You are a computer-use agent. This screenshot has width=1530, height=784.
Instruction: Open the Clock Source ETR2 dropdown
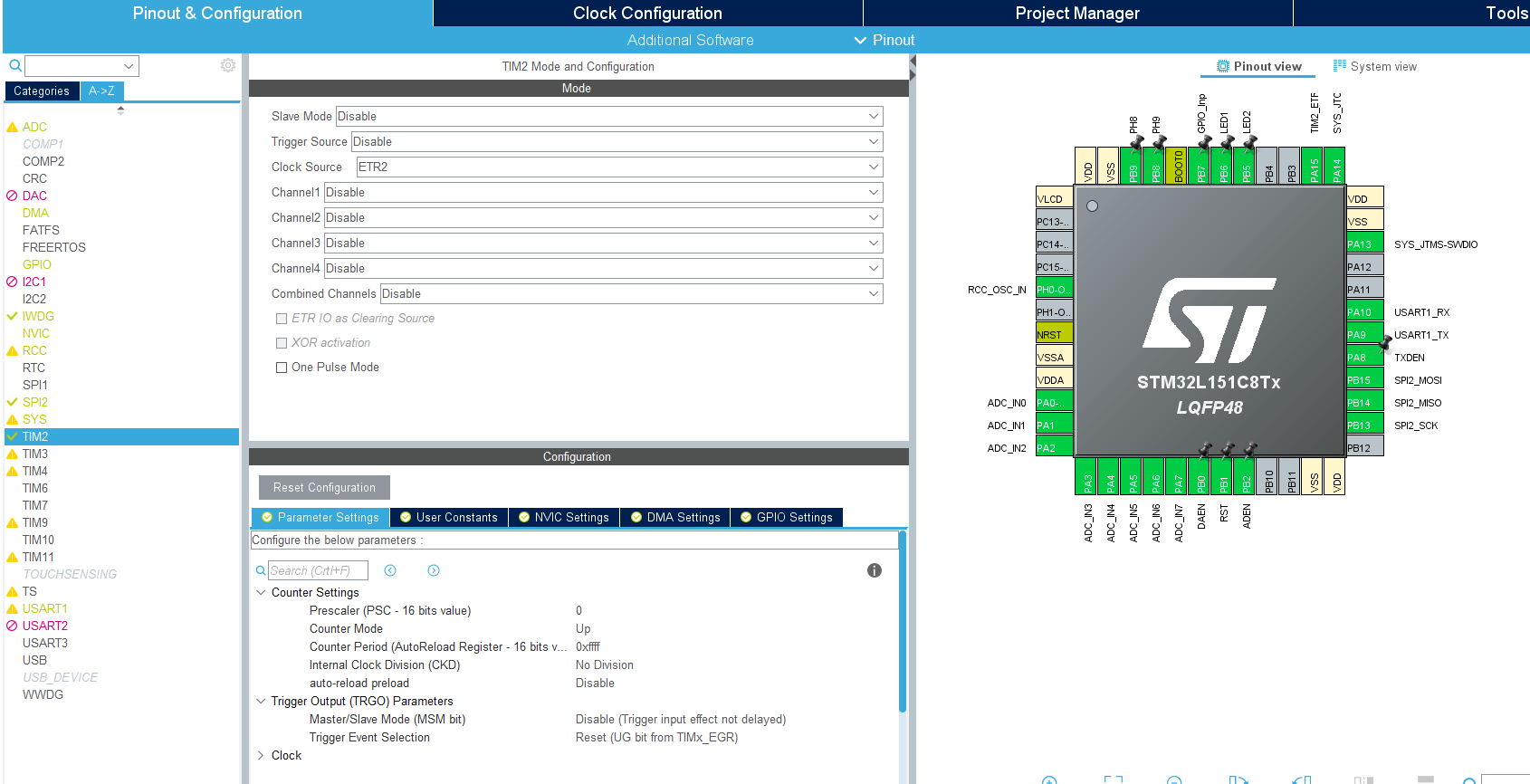(619, 167)
